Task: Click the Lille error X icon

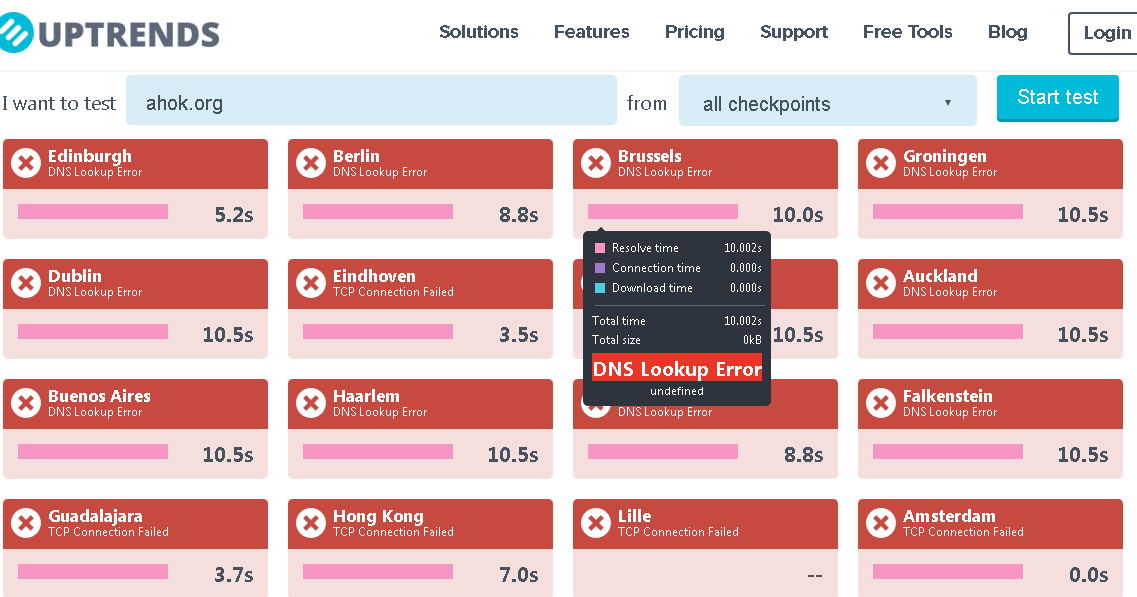Action: click(x=595, y=522)
